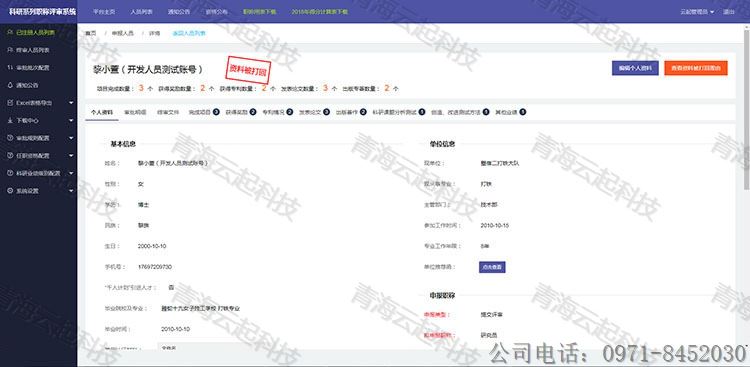Switch to the 获得奖励 tab
750x367 pixels.
pos(236,112)
